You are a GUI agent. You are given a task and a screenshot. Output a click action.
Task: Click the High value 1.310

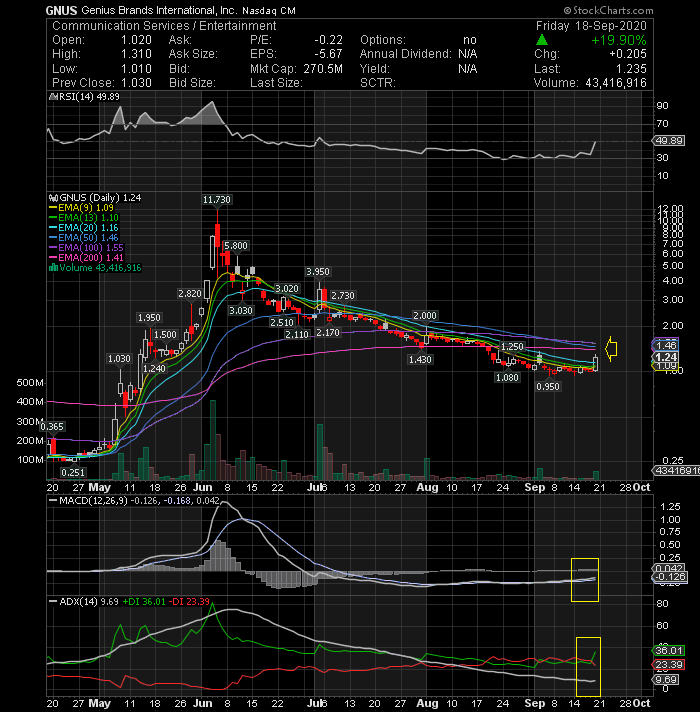coord(136,54)
